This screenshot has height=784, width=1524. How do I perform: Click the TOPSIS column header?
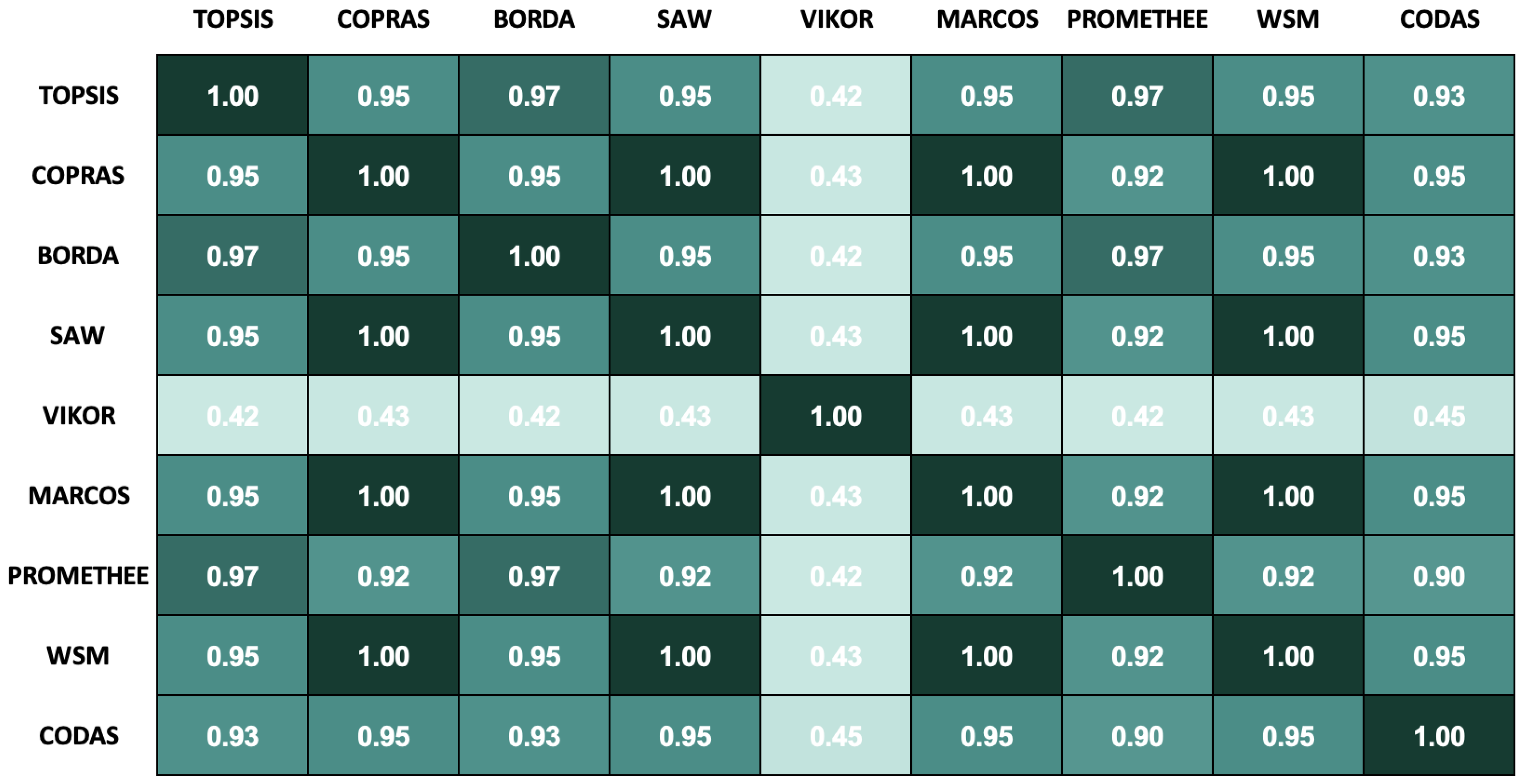pos(233,19)
